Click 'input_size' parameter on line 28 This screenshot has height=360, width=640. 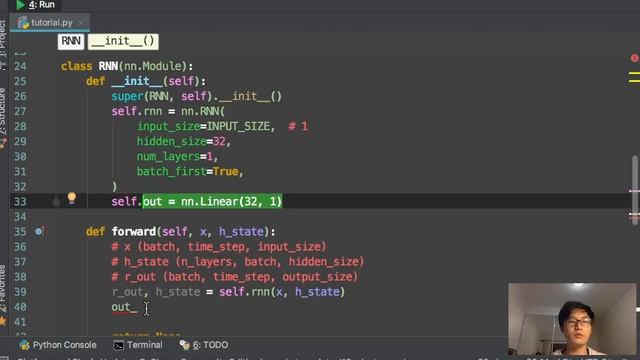[x=168, y=127]
